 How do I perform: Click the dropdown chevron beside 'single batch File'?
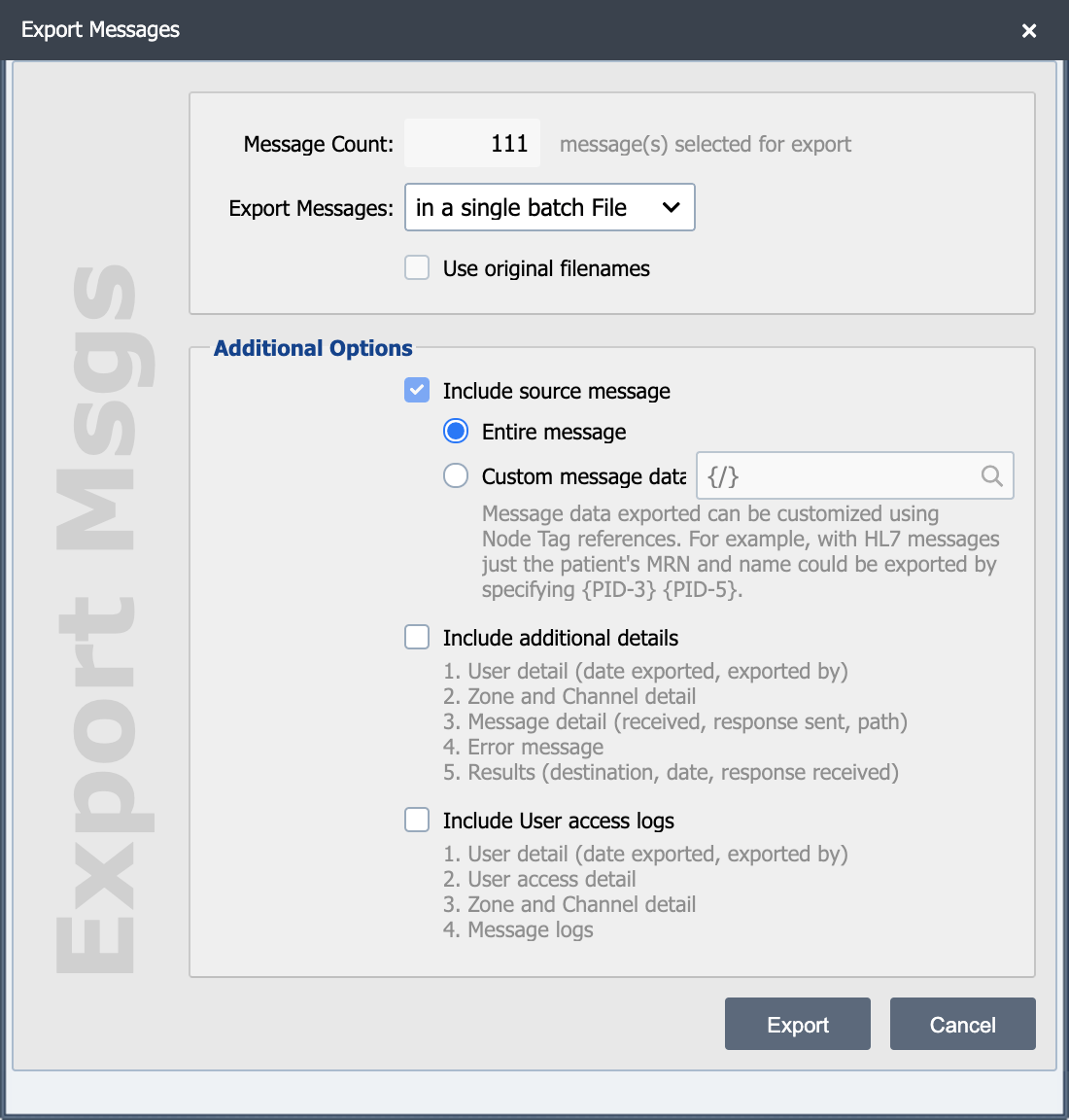671,208
